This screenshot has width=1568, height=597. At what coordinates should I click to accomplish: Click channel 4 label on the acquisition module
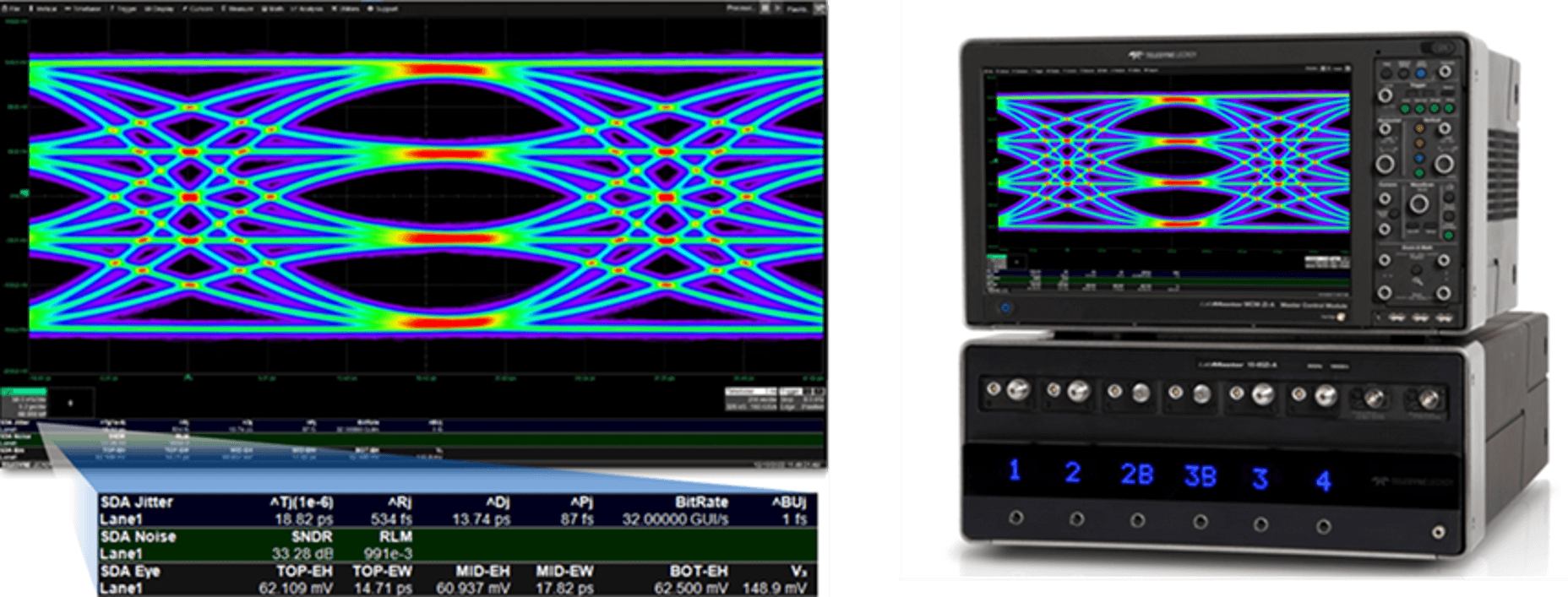click(x=1323, y=480)
